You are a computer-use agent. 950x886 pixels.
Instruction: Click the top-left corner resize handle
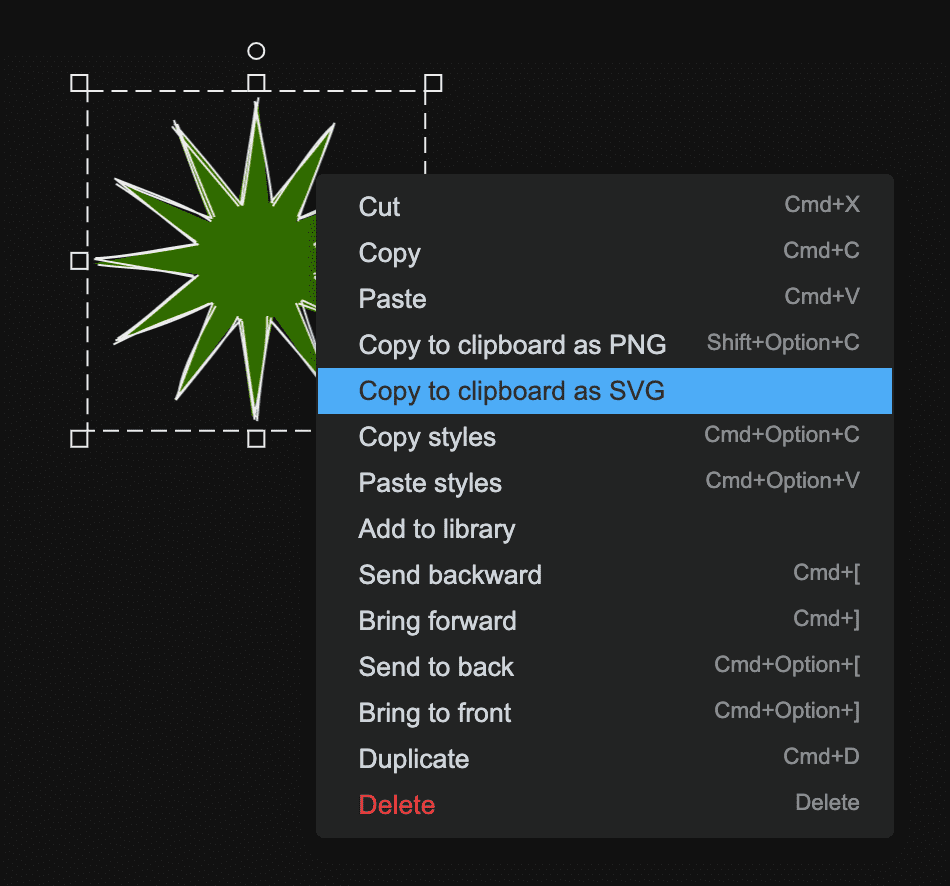tap(79, 84)
